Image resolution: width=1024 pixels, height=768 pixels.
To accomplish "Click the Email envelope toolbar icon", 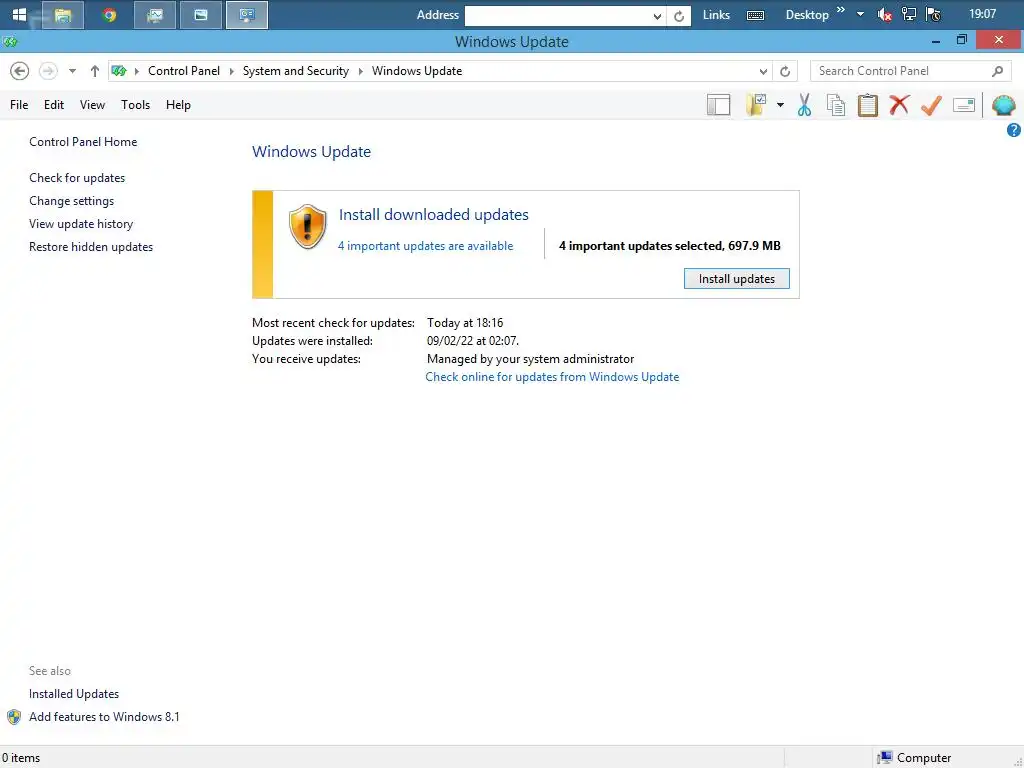I will [x=964, y=105].
